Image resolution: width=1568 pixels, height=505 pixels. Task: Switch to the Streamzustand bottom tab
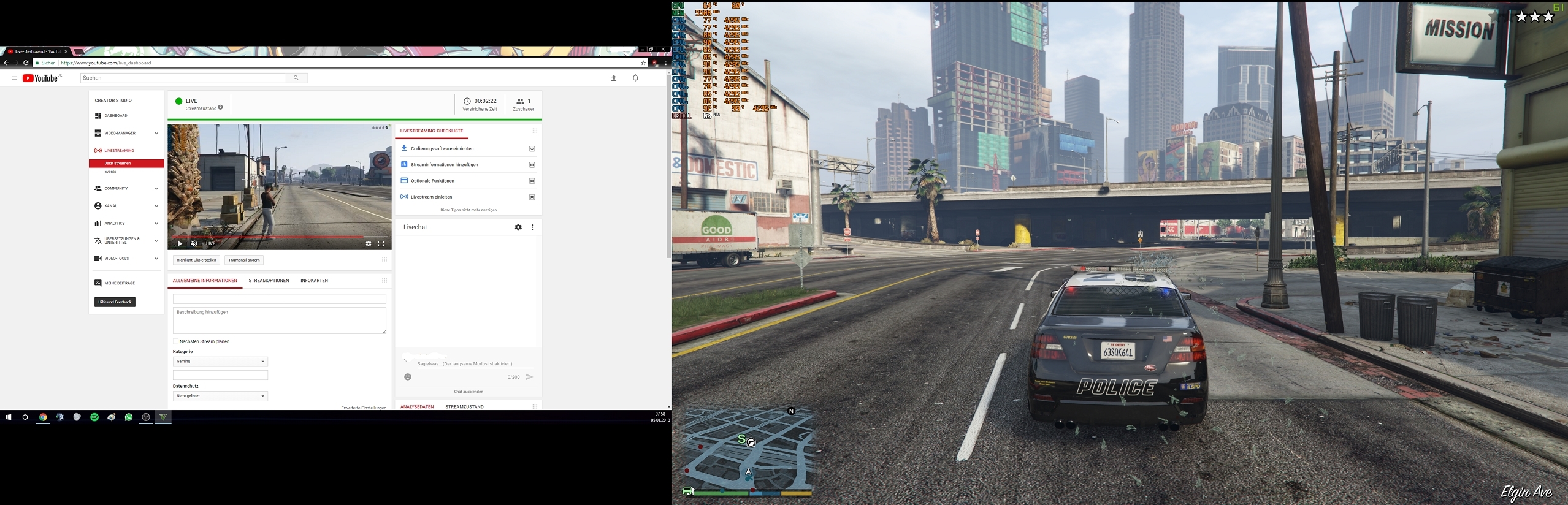(x=464, y=407)
